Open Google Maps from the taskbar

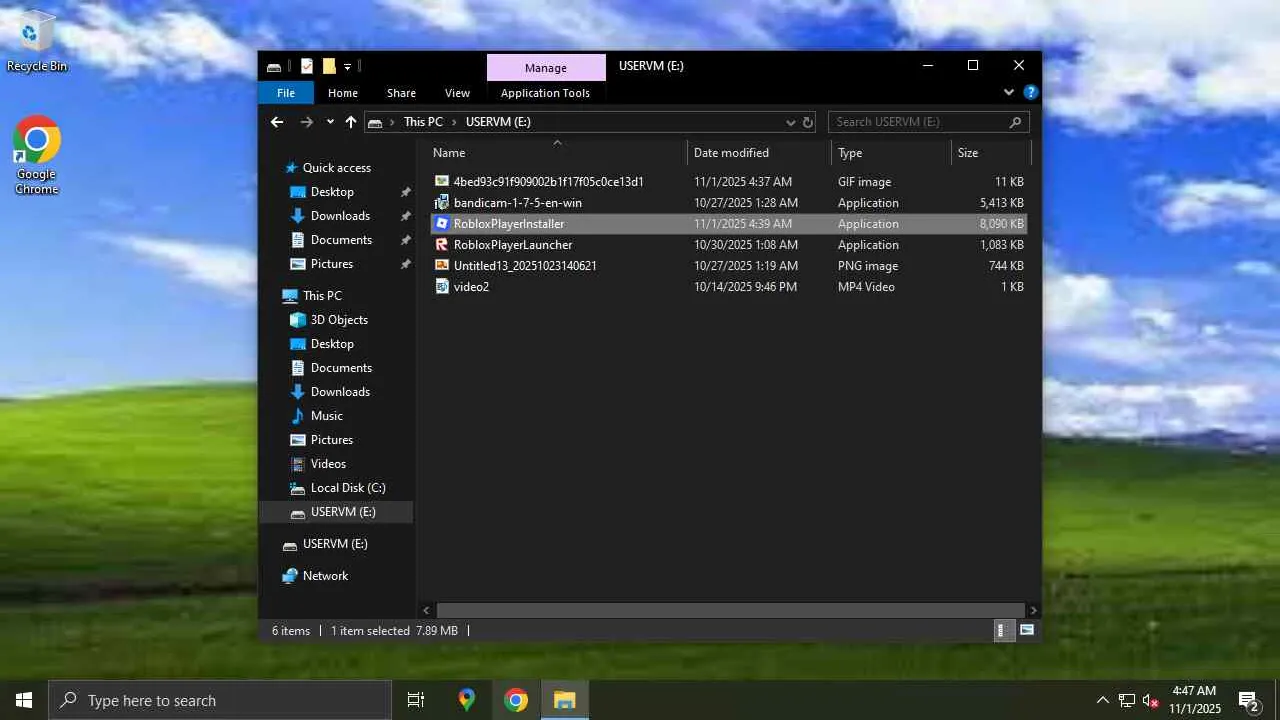pos(466,700)
